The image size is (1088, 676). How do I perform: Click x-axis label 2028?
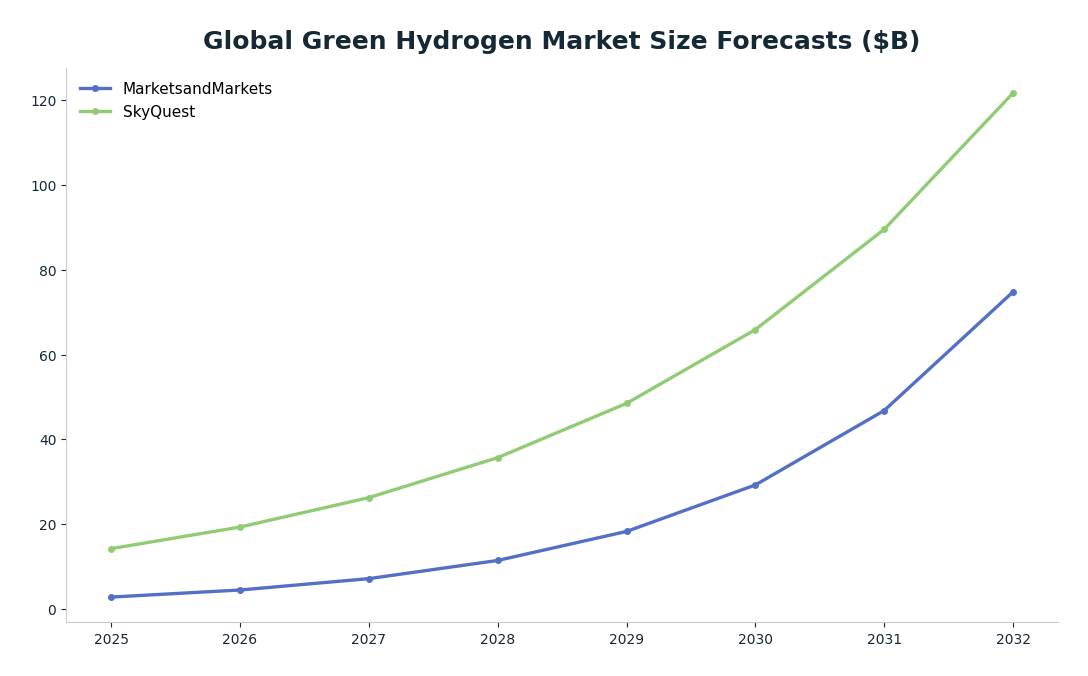tap(498, 639)
